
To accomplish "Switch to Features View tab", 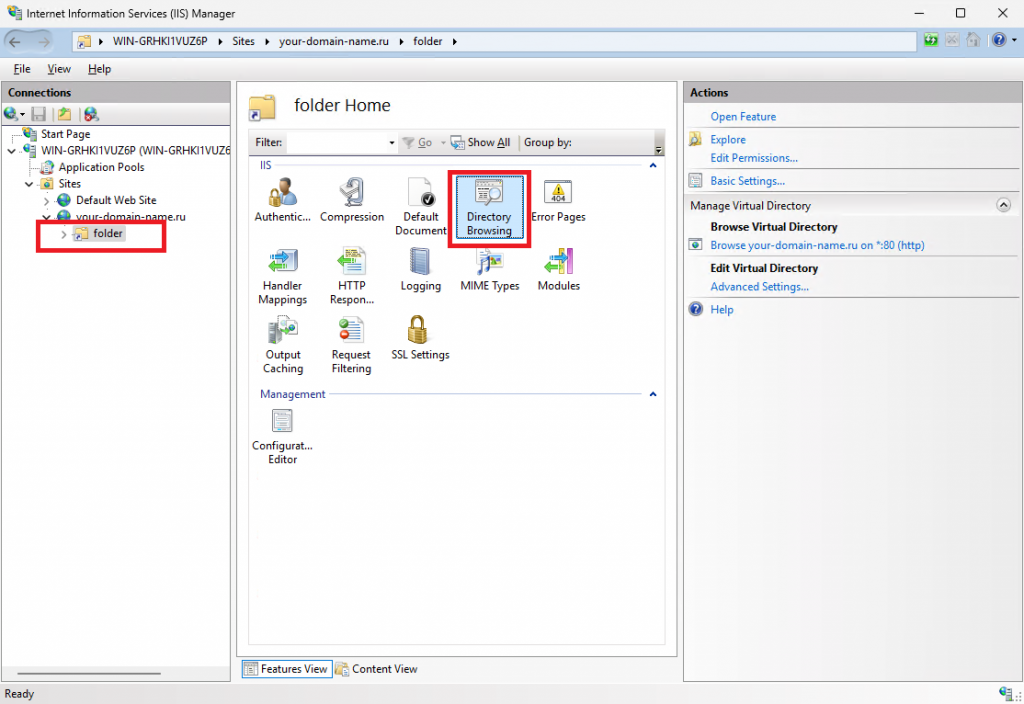I will (x=287, y=669).
